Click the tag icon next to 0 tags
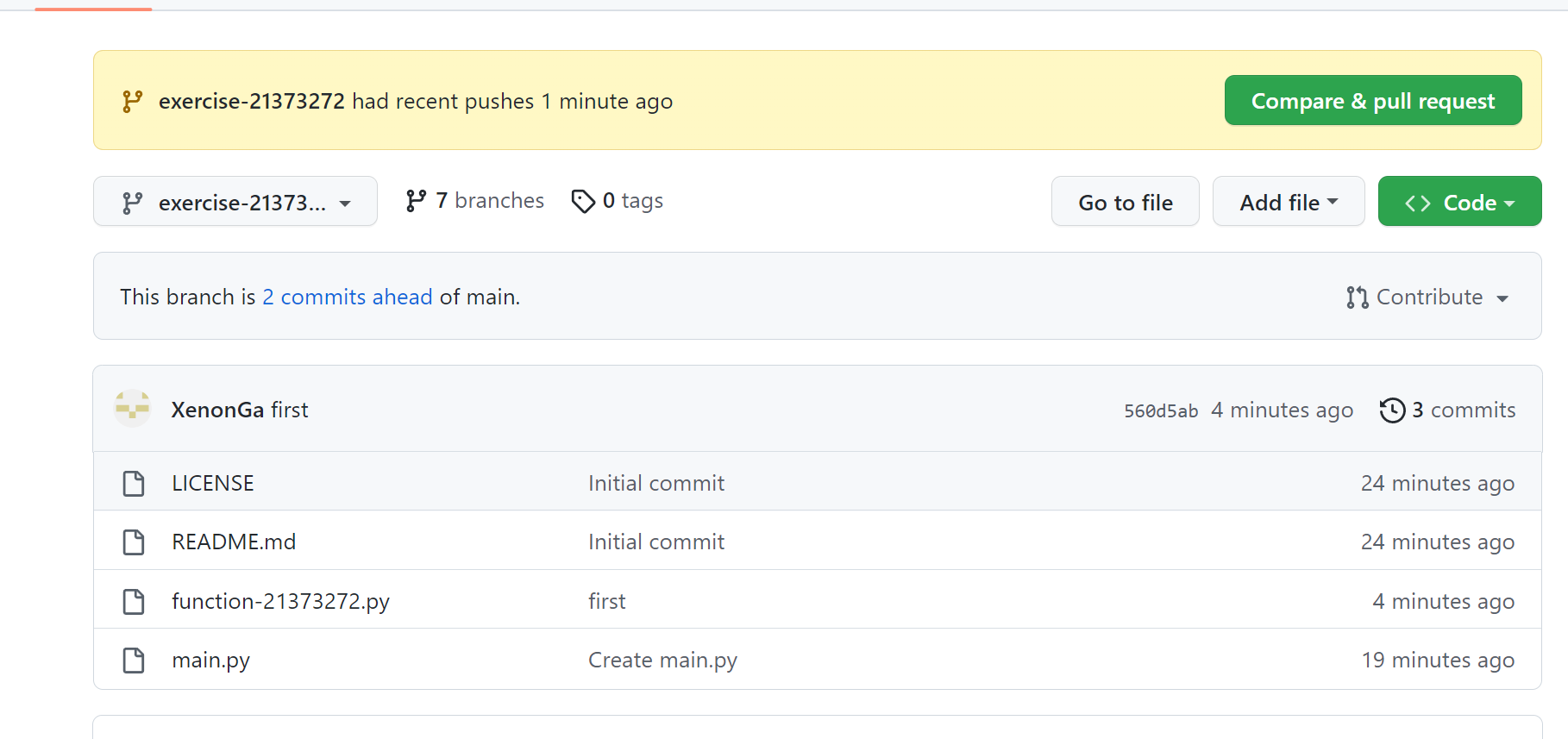The image size is (1568, 739). 583,201
